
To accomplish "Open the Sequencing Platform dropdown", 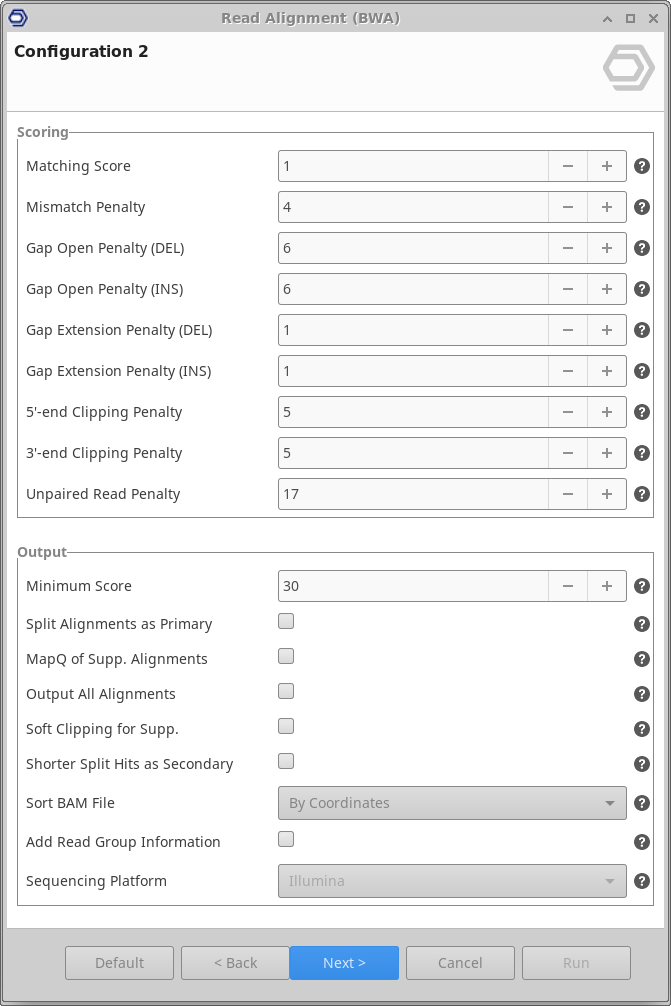I will tap(452, 881).
